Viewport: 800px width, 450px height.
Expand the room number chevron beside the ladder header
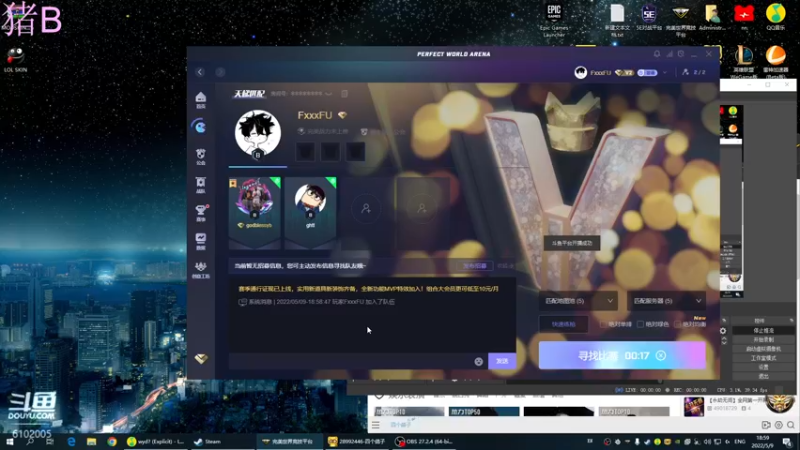[x=329, y=93]
